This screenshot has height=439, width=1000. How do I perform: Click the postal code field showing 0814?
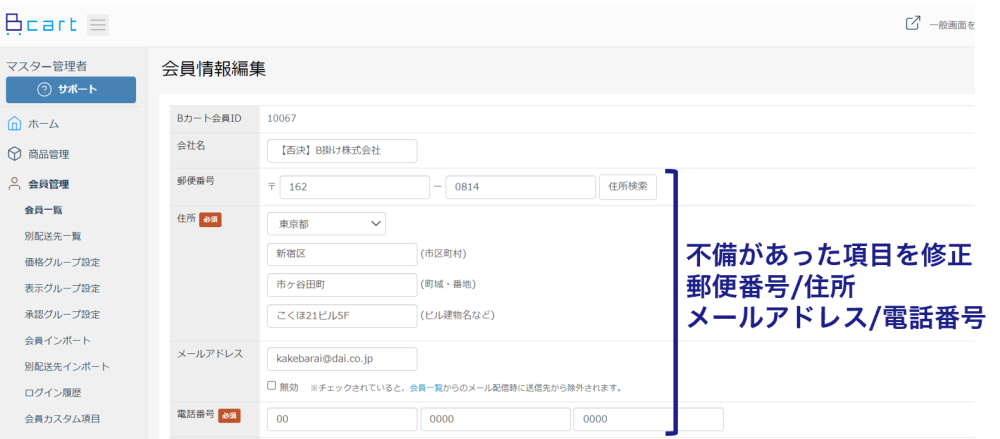pos(520,188)
